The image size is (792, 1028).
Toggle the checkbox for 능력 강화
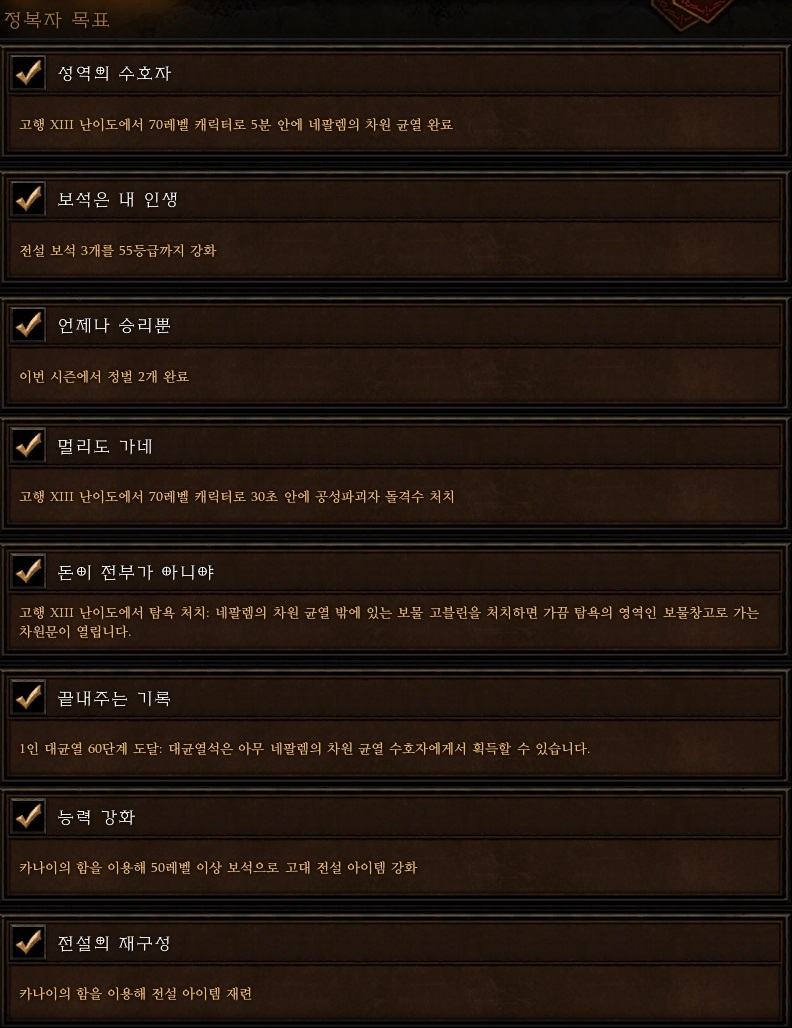(28, 816)
